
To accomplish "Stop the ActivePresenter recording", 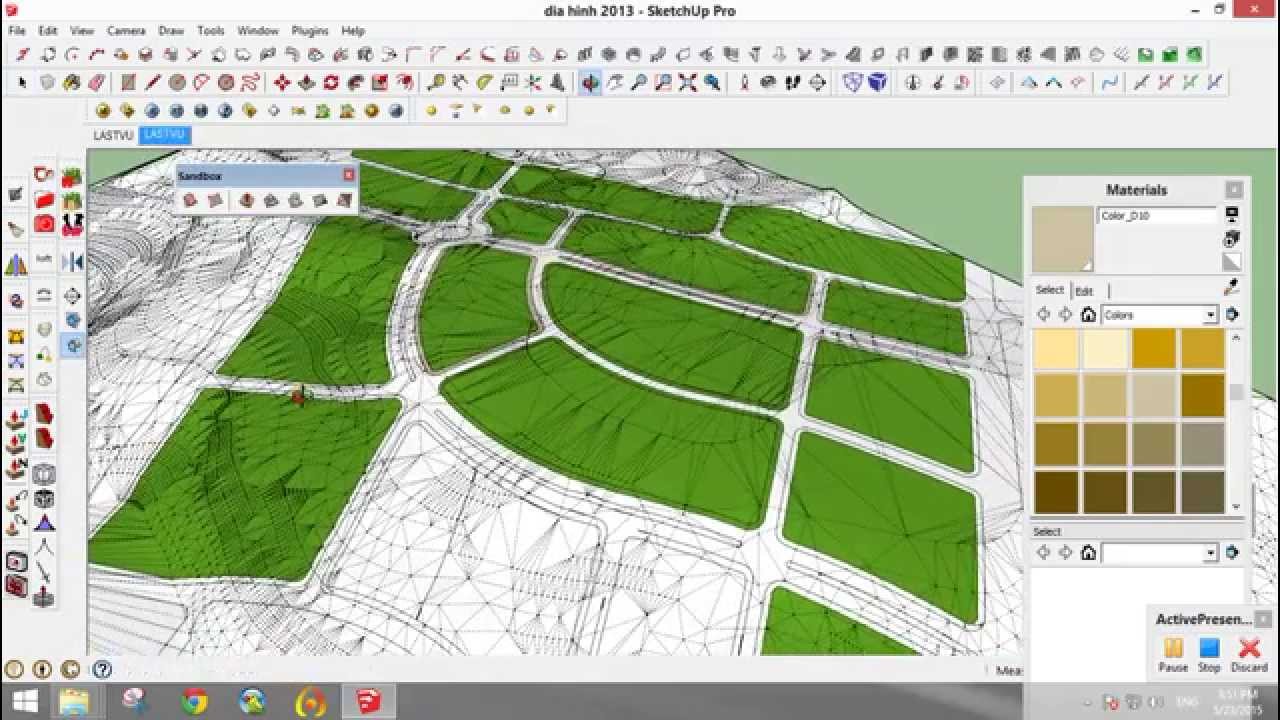I will tap(1209, 655).
